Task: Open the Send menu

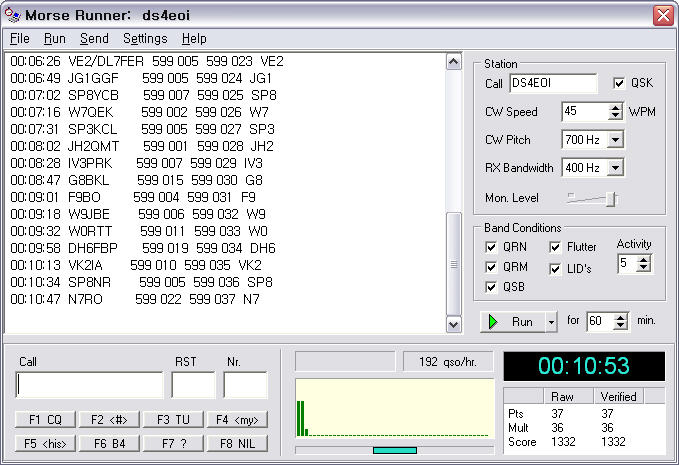Action: tap(94, 39)
